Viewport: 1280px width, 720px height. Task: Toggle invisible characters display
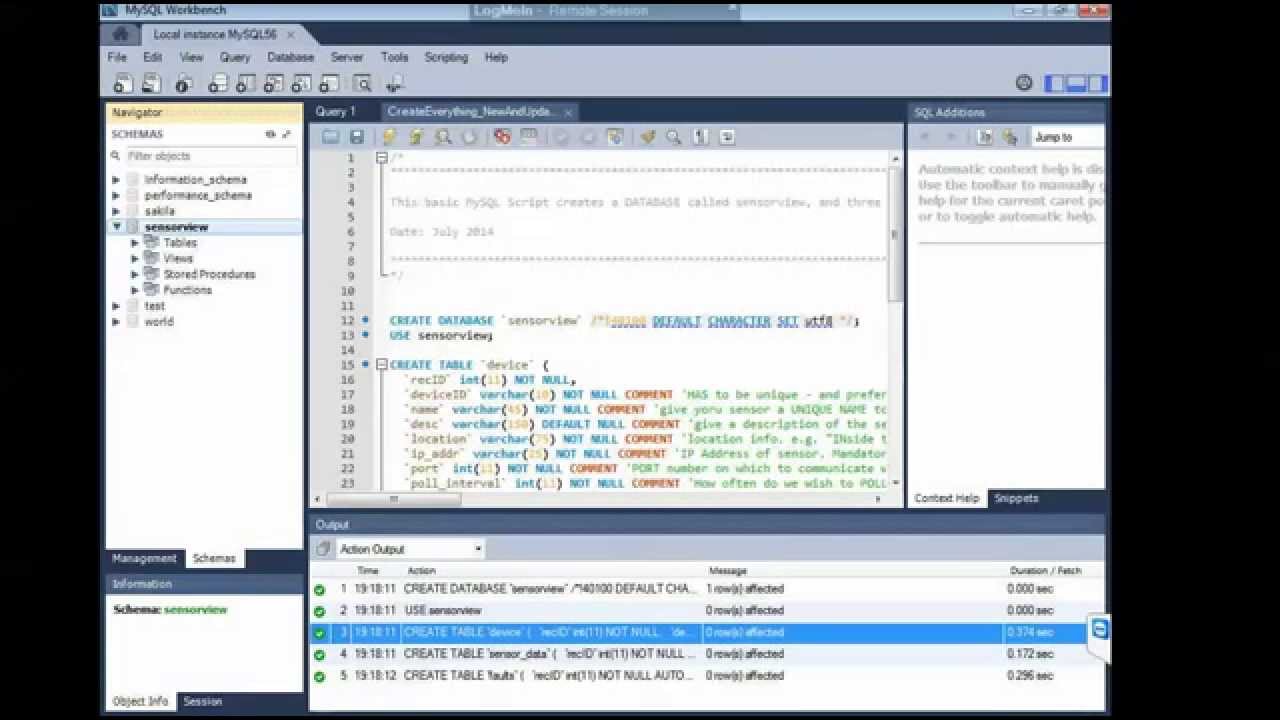click(x=701, y=137)
